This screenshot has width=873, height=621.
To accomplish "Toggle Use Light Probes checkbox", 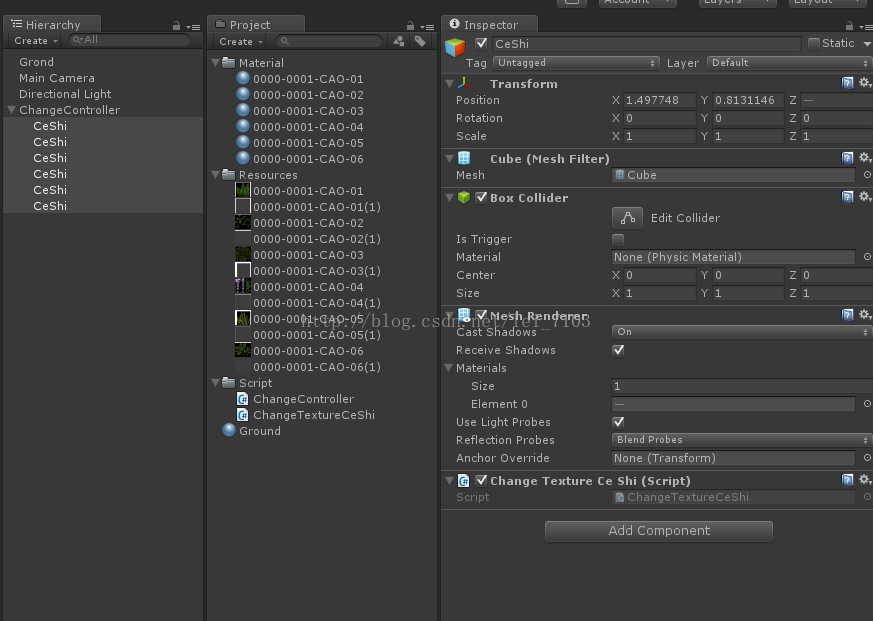I will (x=618, y=422).
